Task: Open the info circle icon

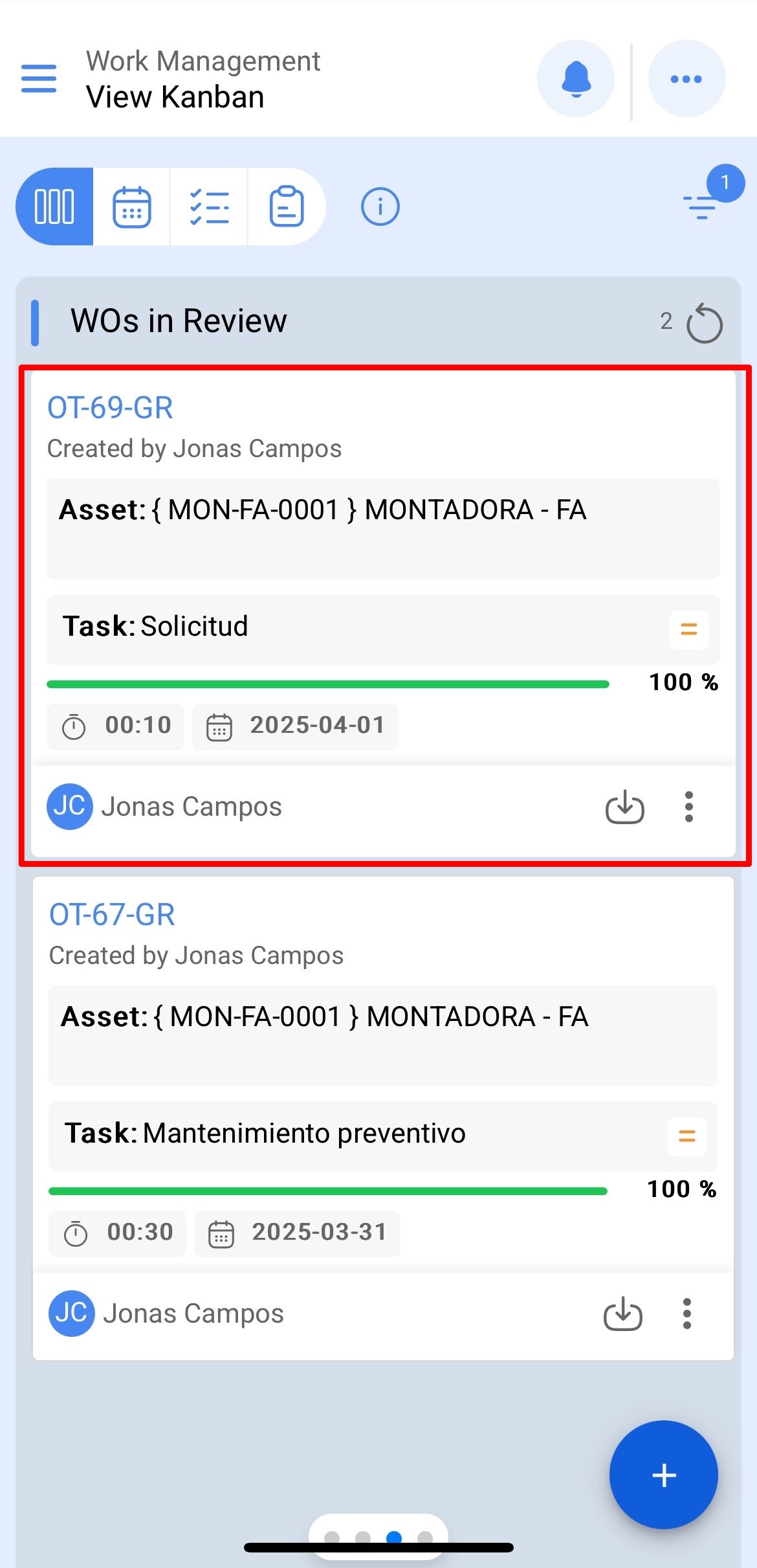Action: pyautogui.click(x=380, y=207)
